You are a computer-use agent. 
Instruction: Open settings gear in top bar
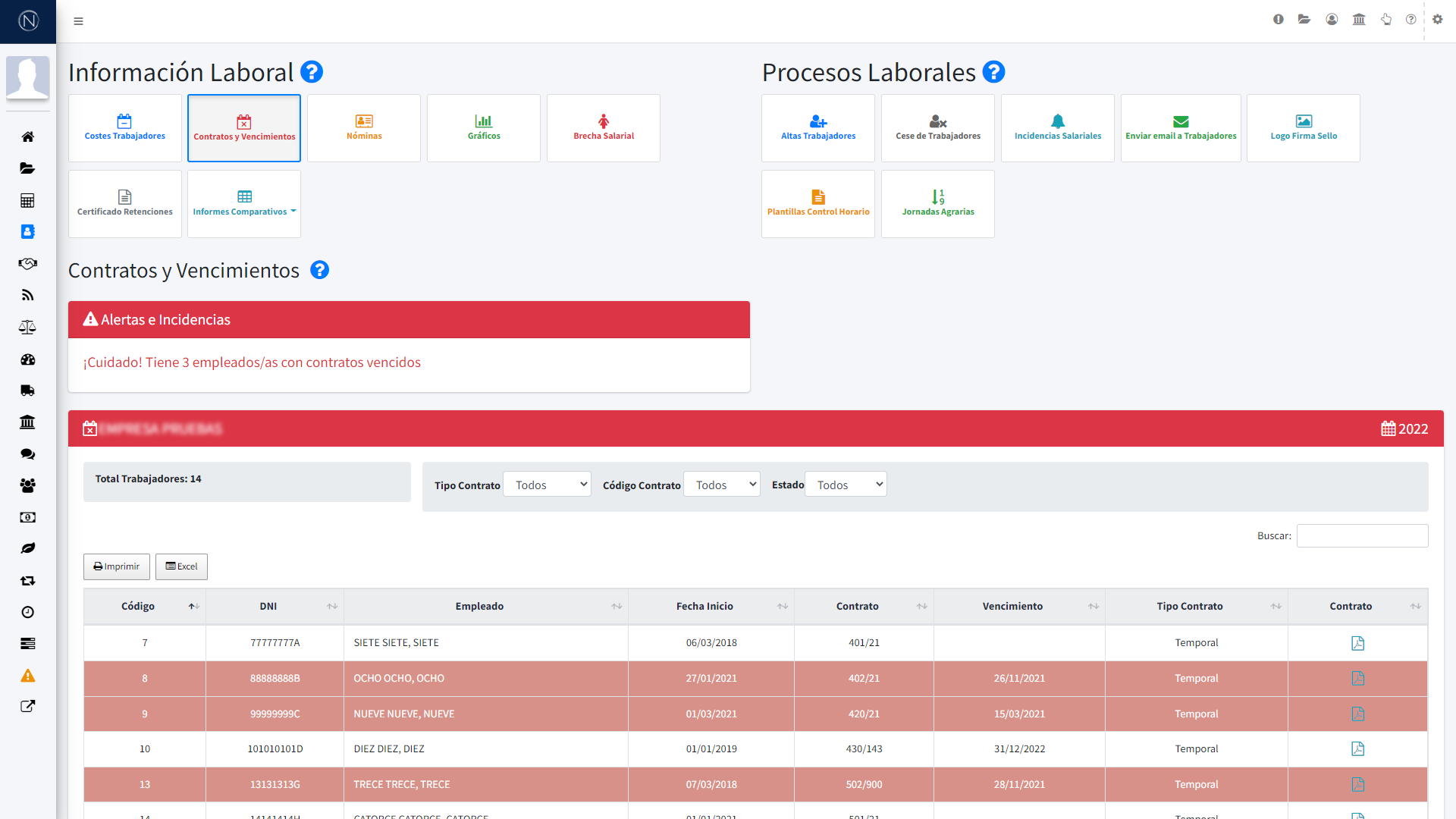(1437, 20)
